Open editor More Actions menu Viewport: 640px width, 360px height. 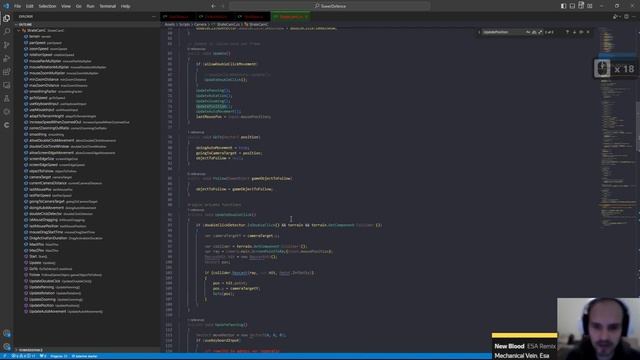tap(634, 17)
